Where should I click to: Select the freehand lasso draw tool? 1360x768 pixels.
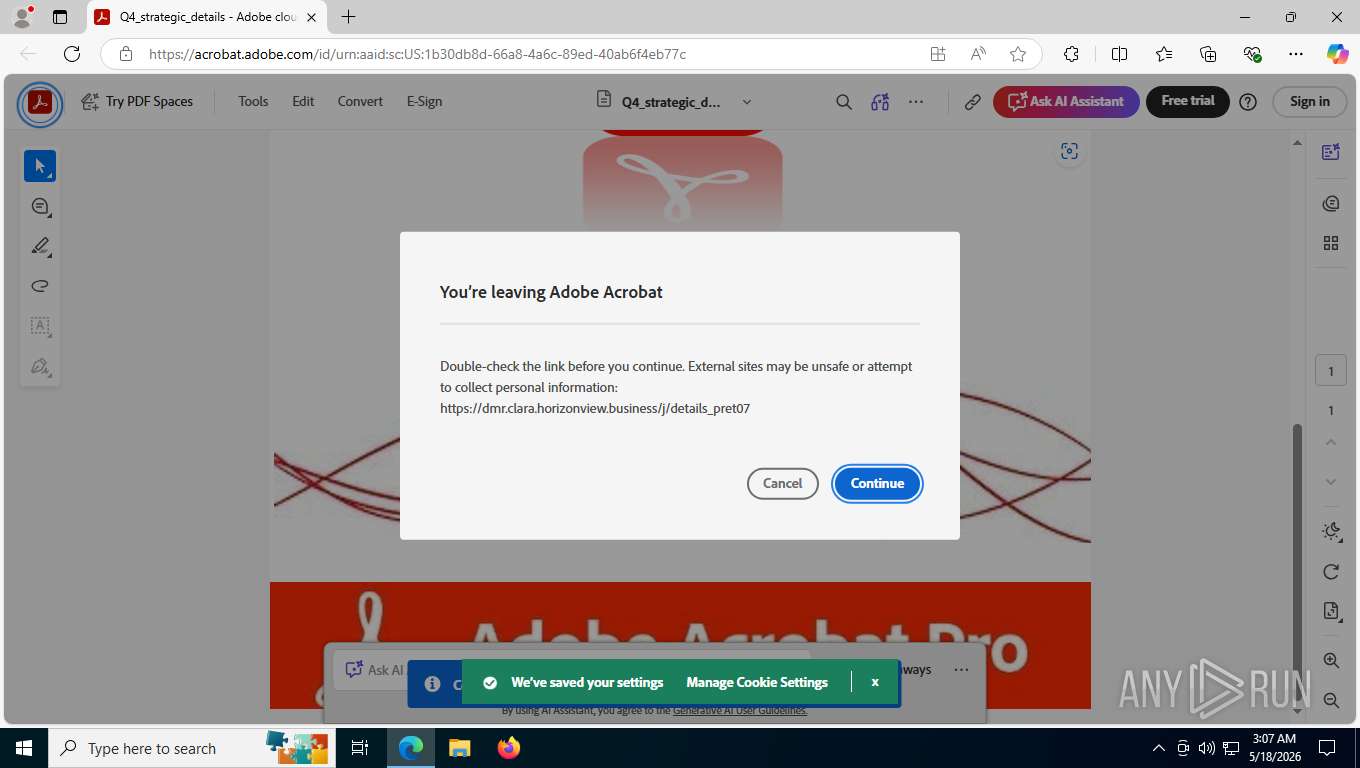40,286
